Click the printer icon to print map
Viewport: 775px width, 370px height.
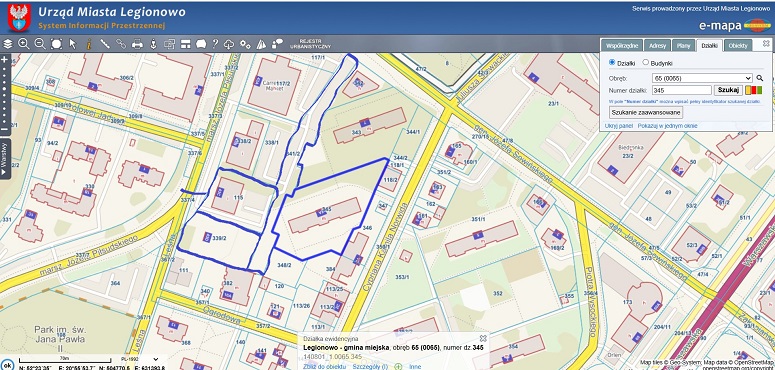point(137,44)
